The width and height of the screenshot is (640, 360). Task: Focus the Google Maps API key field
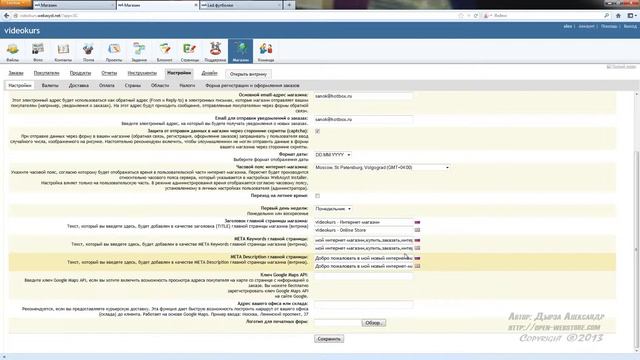point(363,276)
